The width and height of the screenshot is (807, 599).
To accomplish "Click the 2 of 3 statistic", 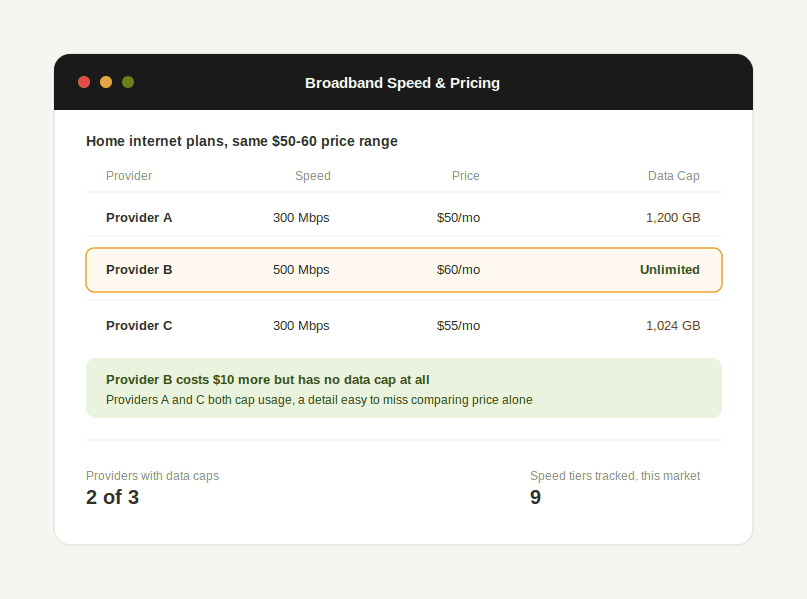I will (112, 497).
